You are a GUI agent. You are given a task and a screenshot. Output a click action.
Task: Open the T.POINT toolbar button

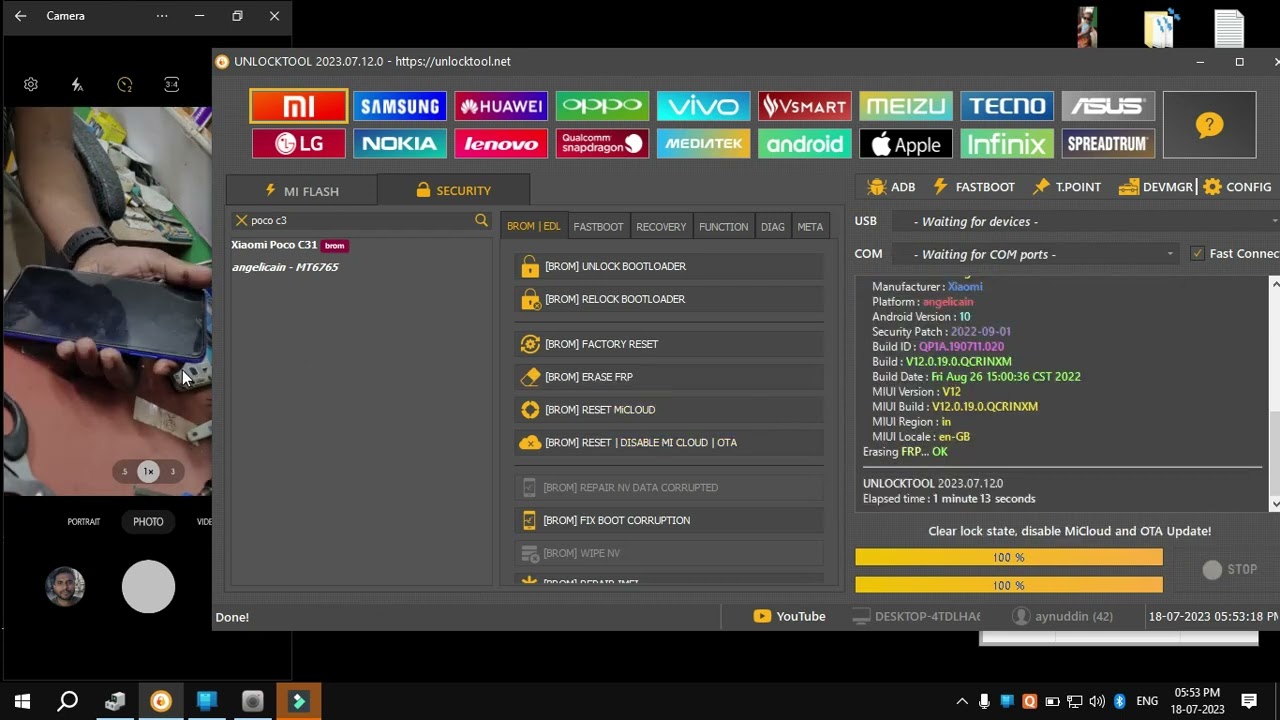(1066, 187)
